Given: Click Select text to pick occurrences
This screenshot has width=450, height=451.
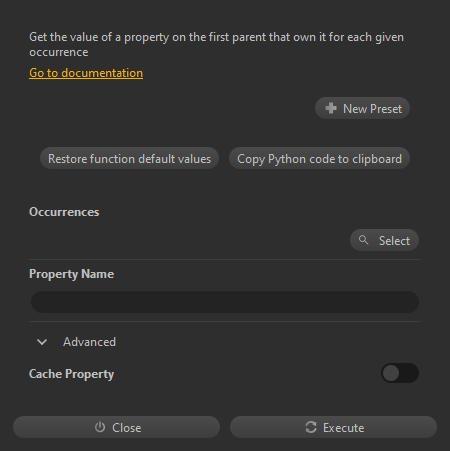Looking at the screenshot, I should tap(394, 241).
